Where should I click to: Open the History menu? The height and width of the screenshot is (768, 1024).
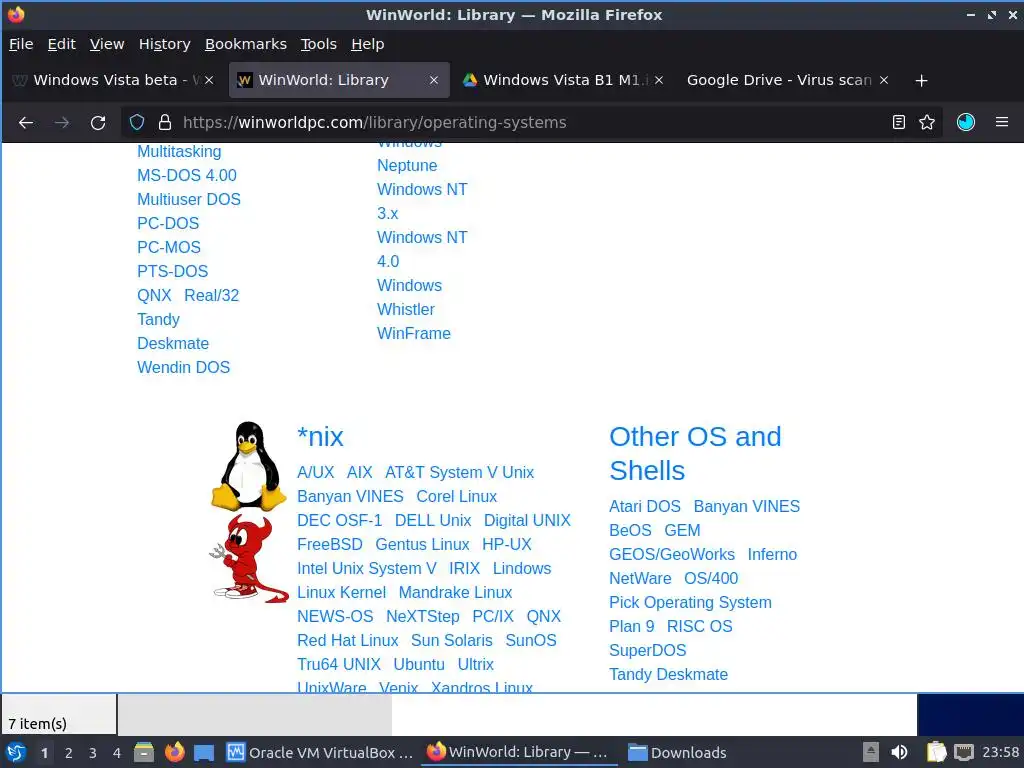tap(165, 44)
